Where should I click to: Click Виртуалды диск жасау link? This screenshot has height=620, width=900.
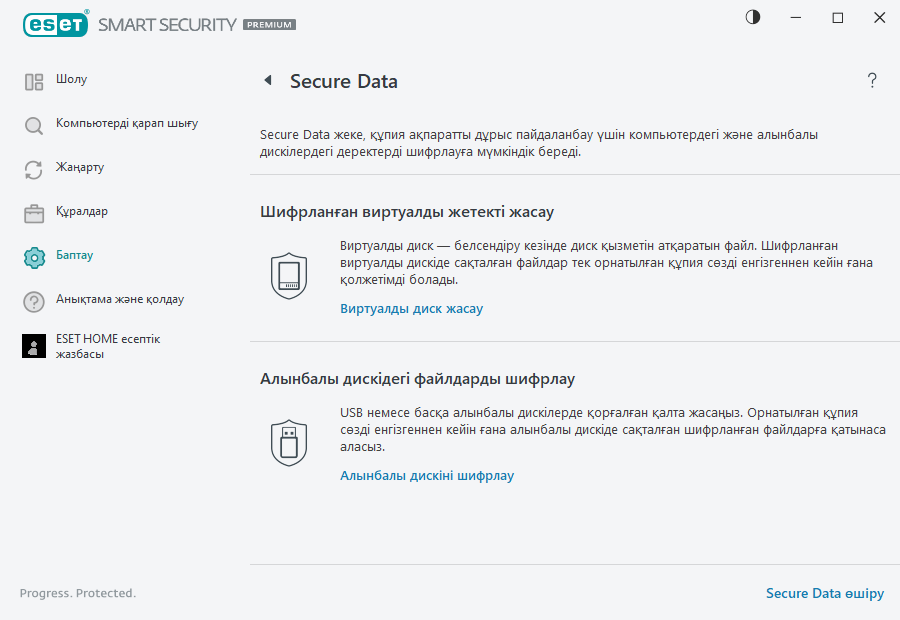pyautogui.click(x=412, y=308)
